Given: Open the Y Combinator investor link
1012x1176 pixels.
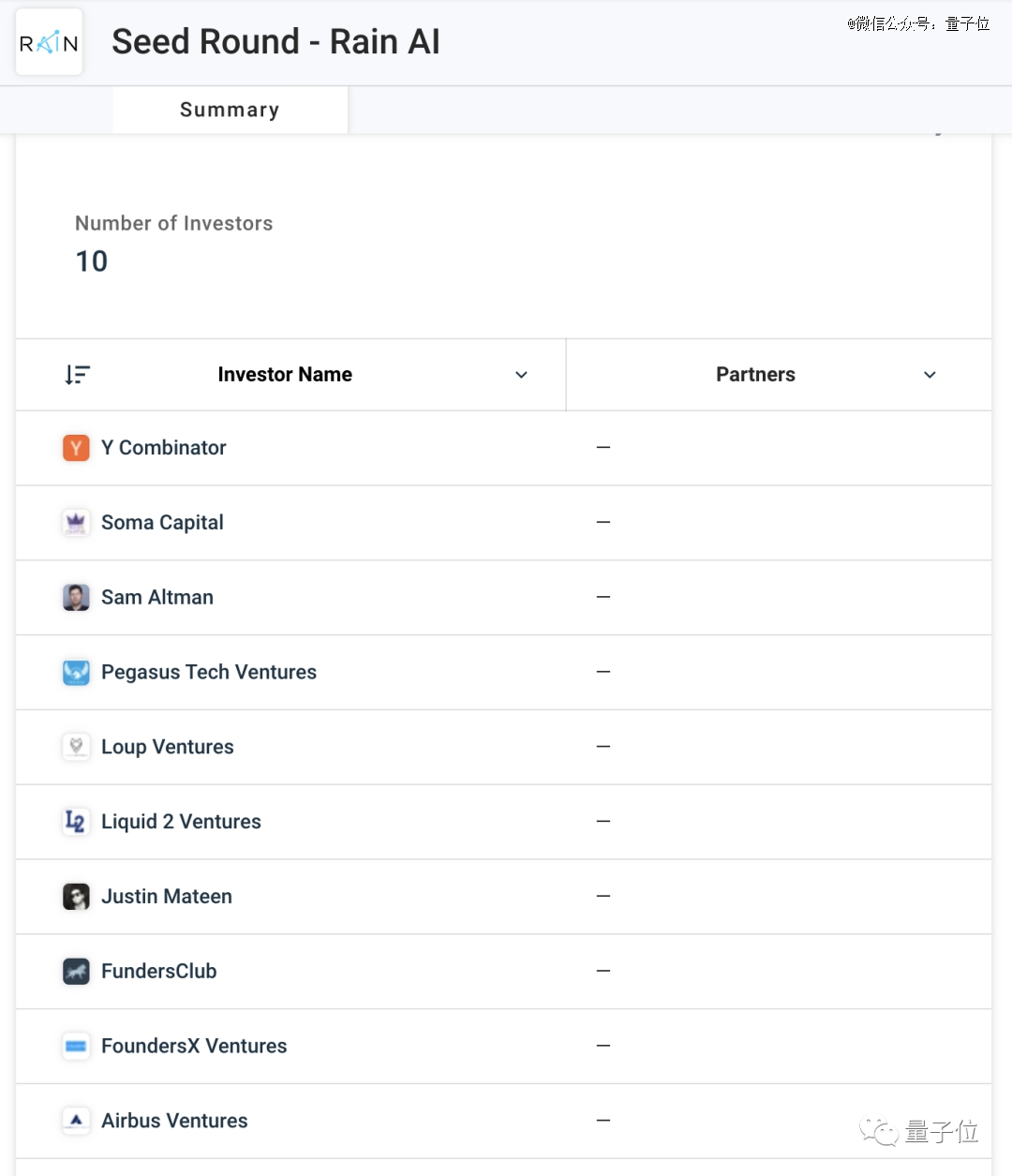Looking at the screenshot, I should [x=164, y=448].
